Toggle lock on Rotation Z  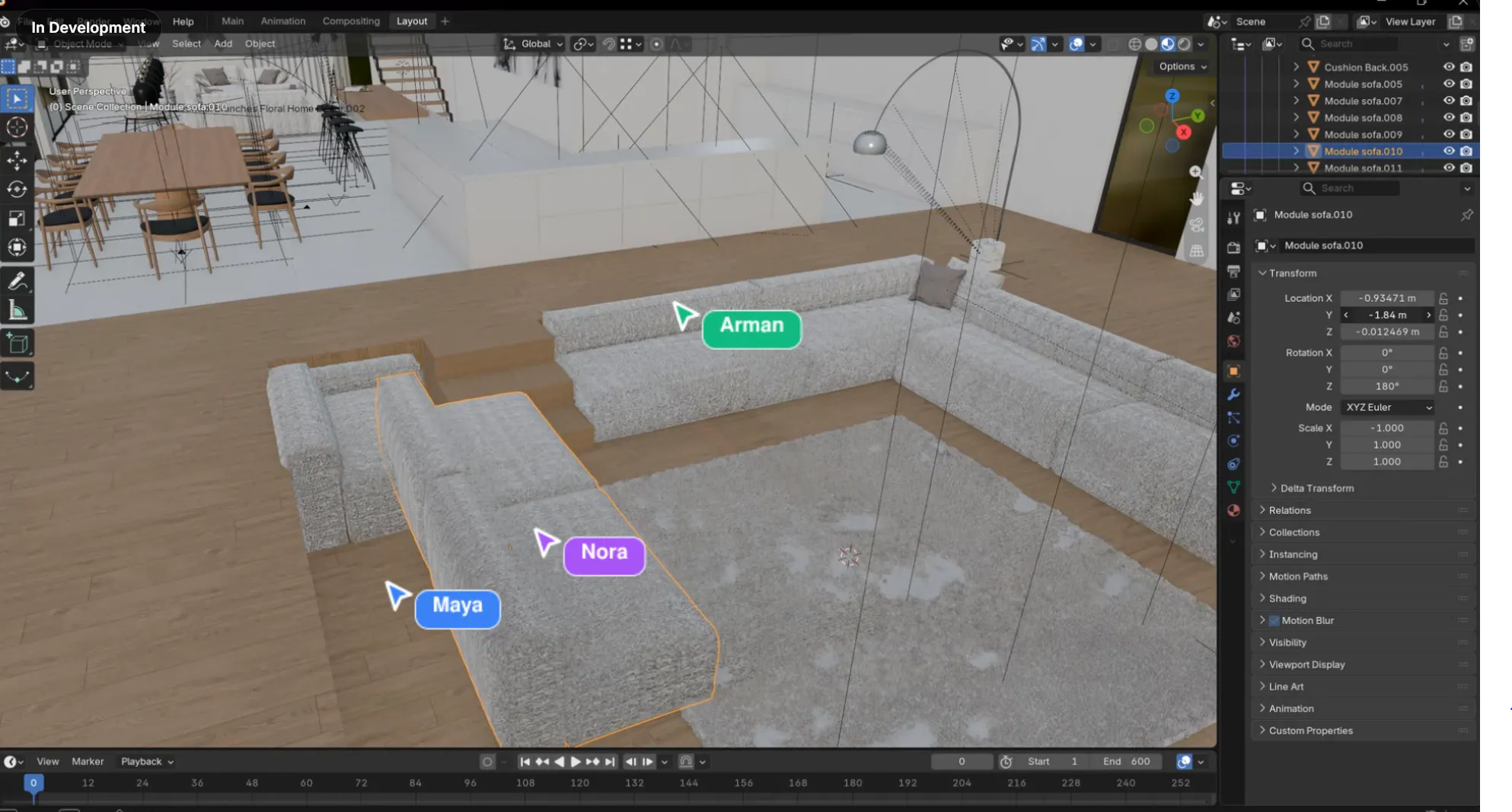coord(1443,386)
